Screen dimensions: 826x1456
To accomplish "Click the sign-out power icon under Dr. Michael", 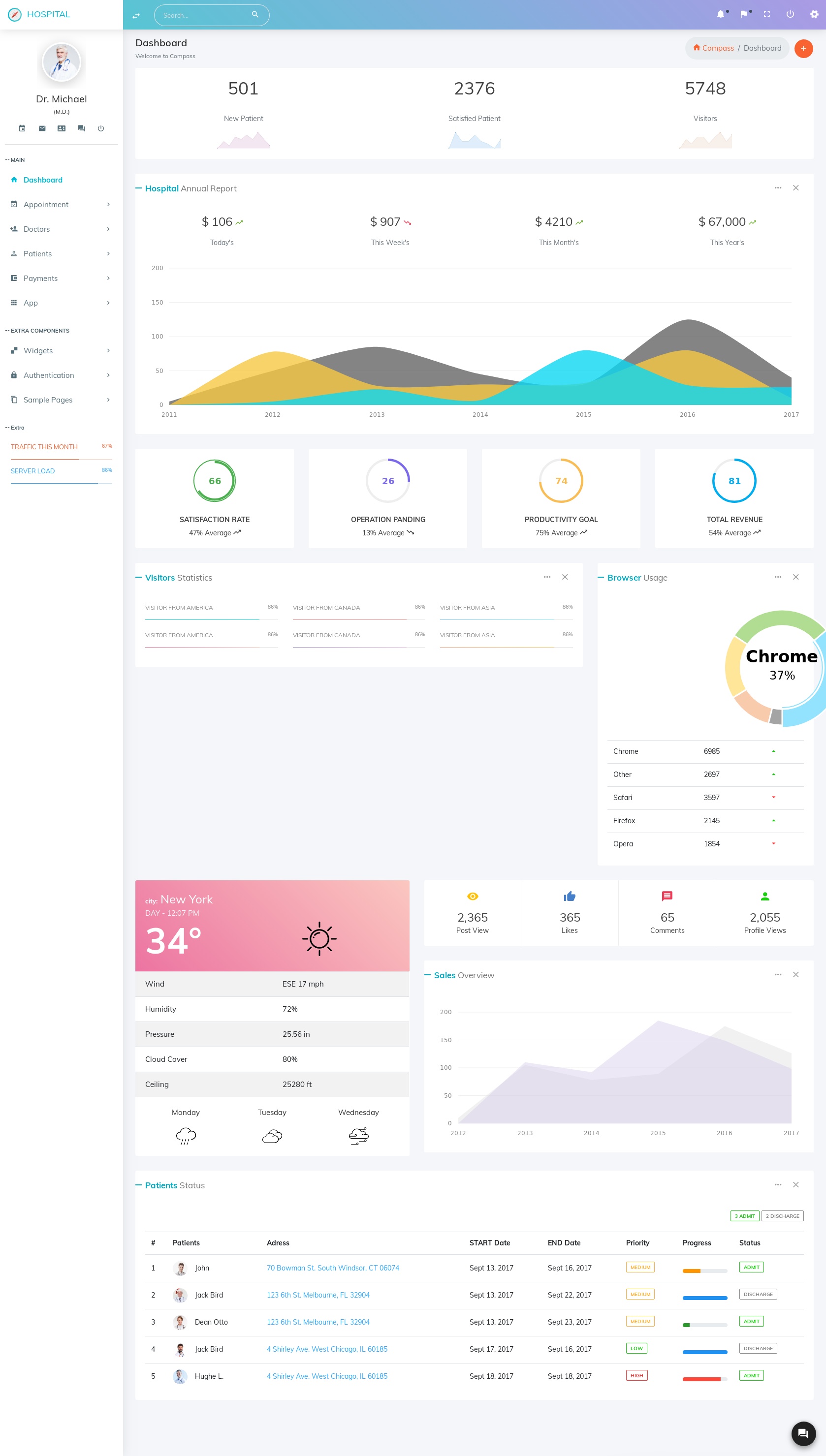I will [101, 129].
